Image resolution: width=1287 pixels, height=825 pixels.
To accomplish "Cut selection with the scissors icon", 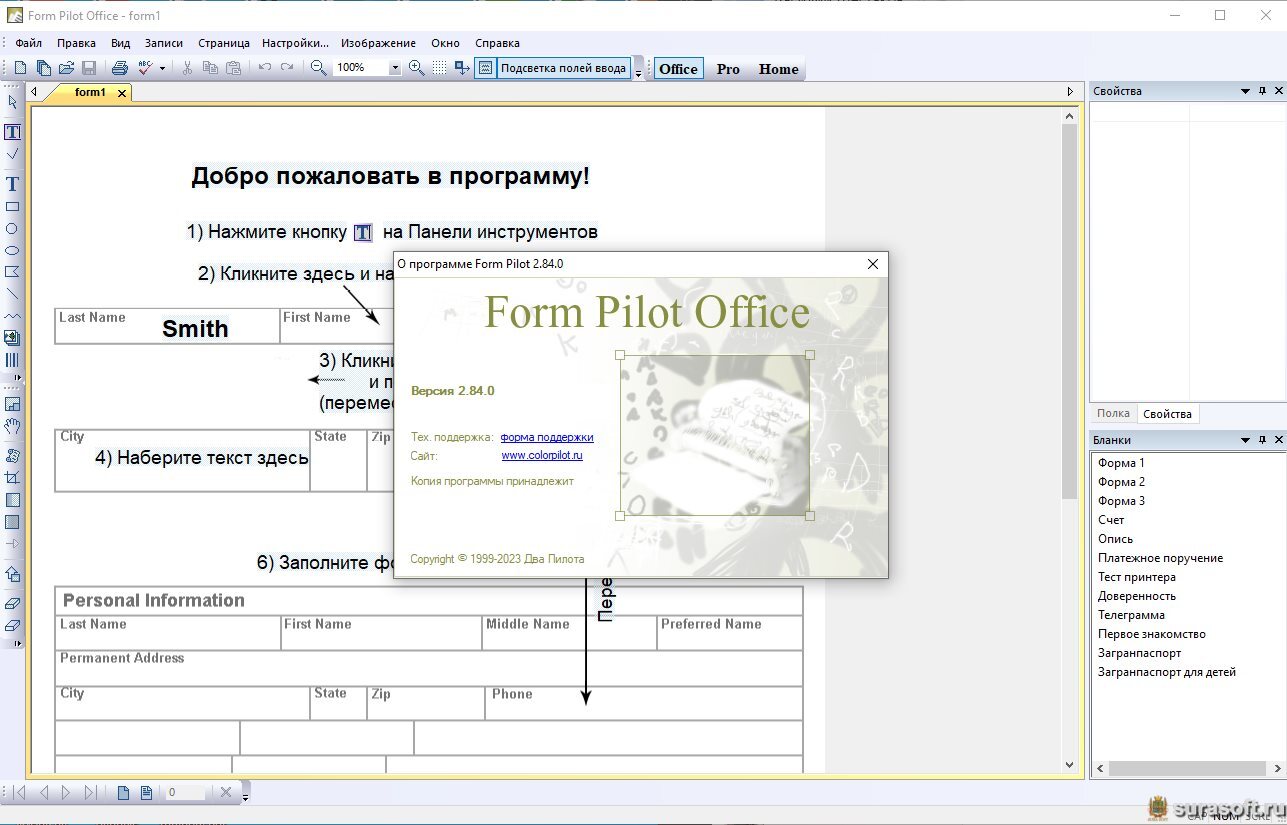I will coord(187,68).
